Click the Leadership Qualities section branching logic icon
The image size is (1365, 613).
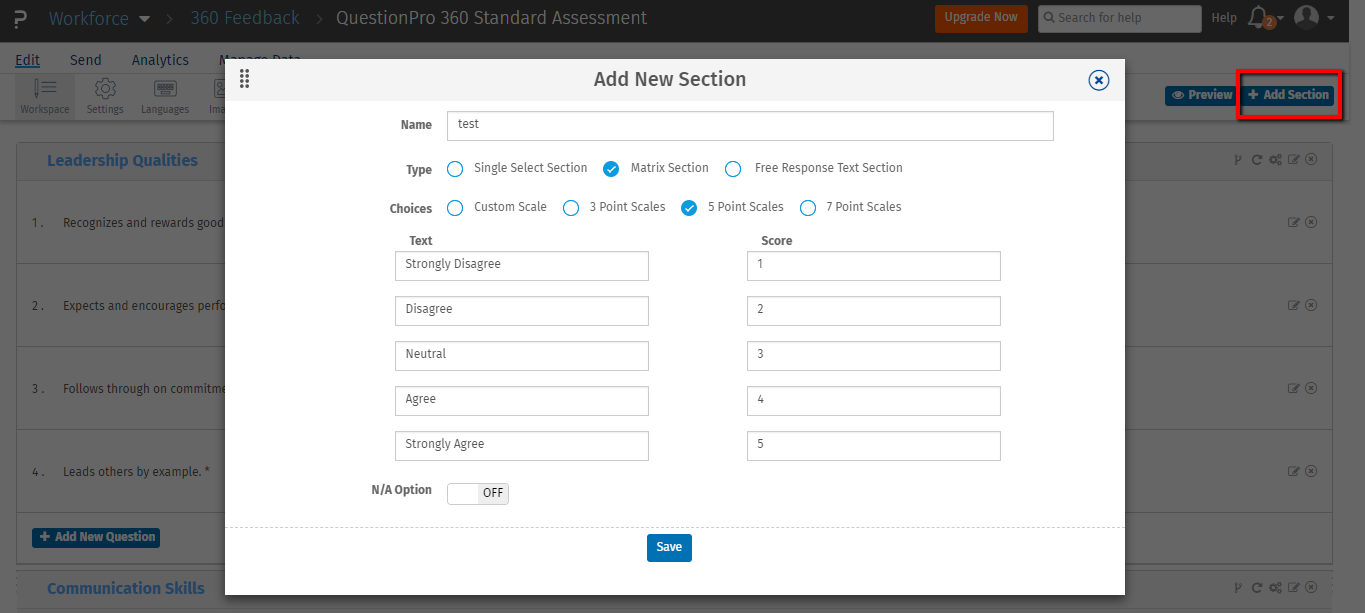[x=1239, y=160]
